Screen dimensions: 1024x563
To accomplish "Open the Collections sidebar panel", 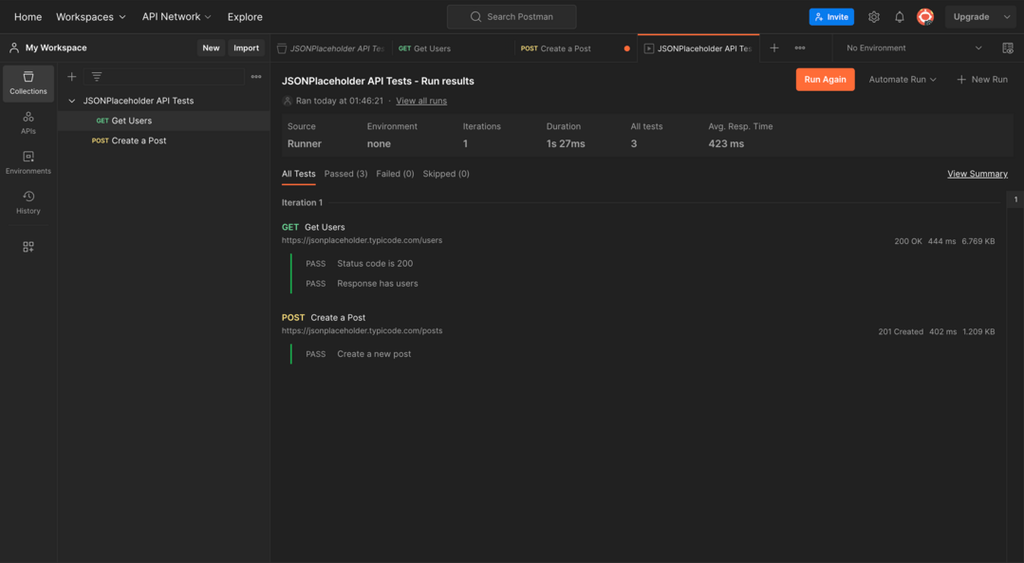I will point(28,83).
